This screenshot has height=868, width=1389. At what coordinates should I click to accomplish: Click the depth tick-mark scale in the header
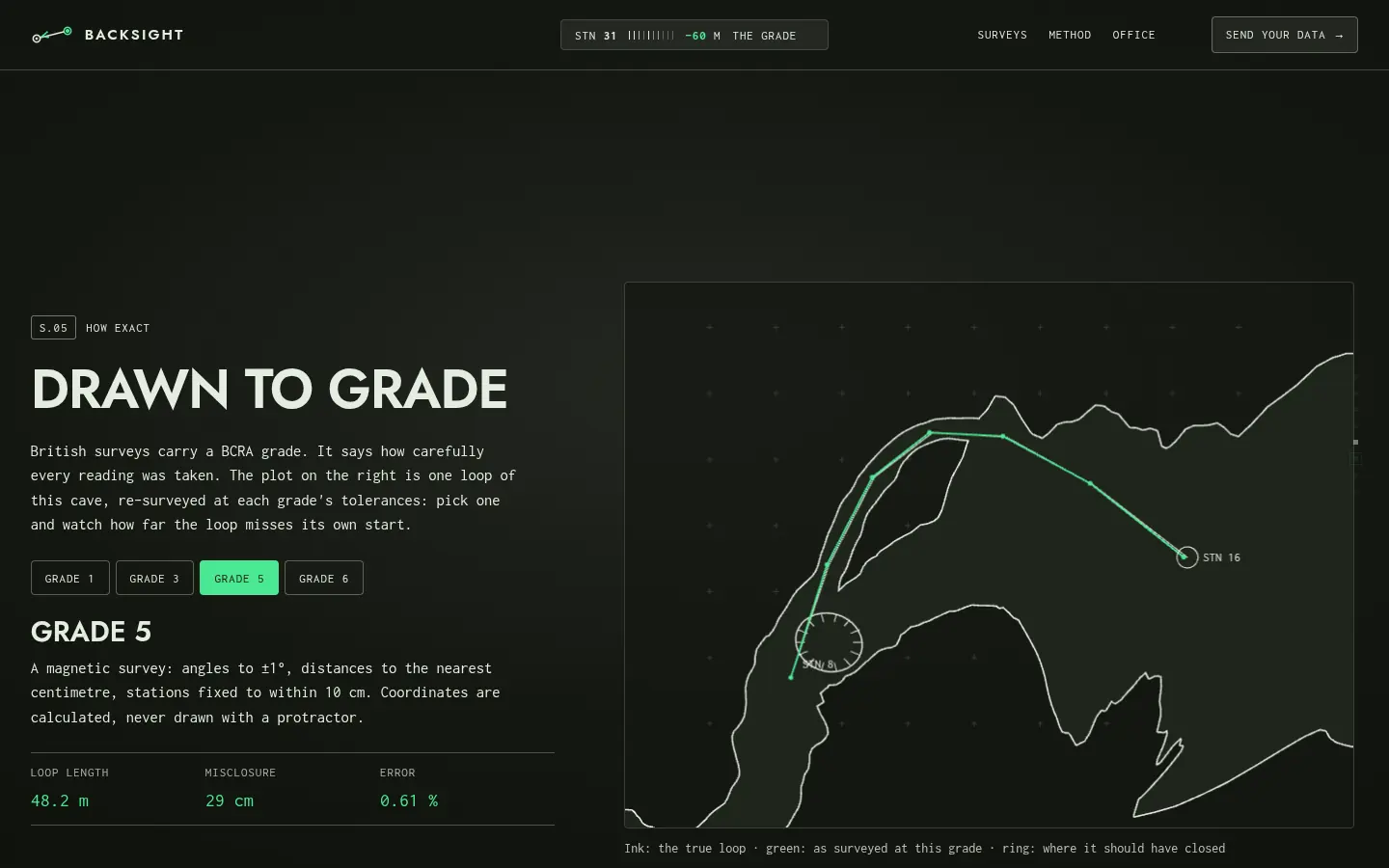tap(651, 36)
